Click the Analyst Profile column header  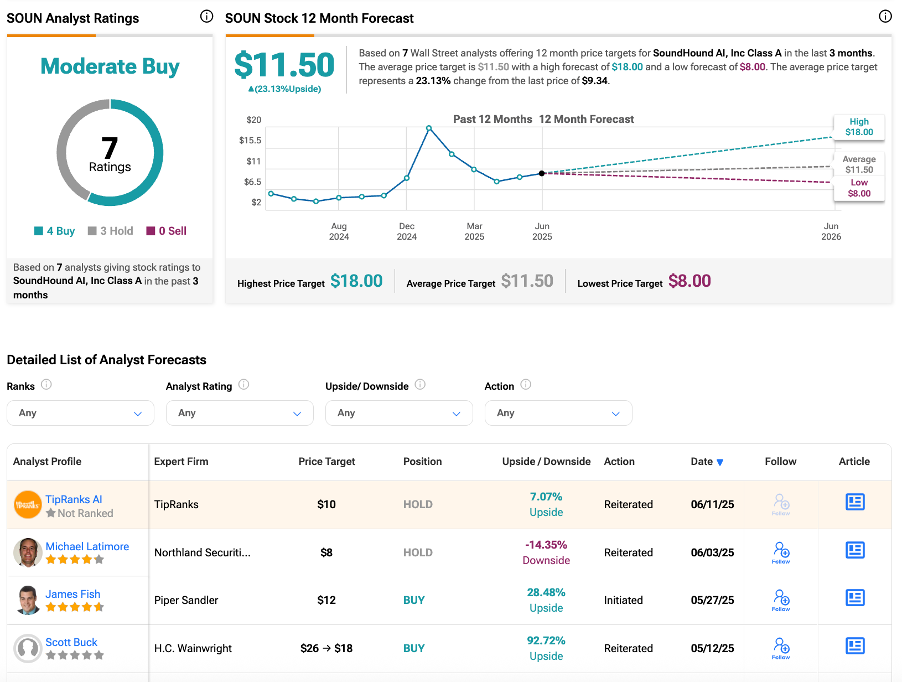(x=47, y=461)
